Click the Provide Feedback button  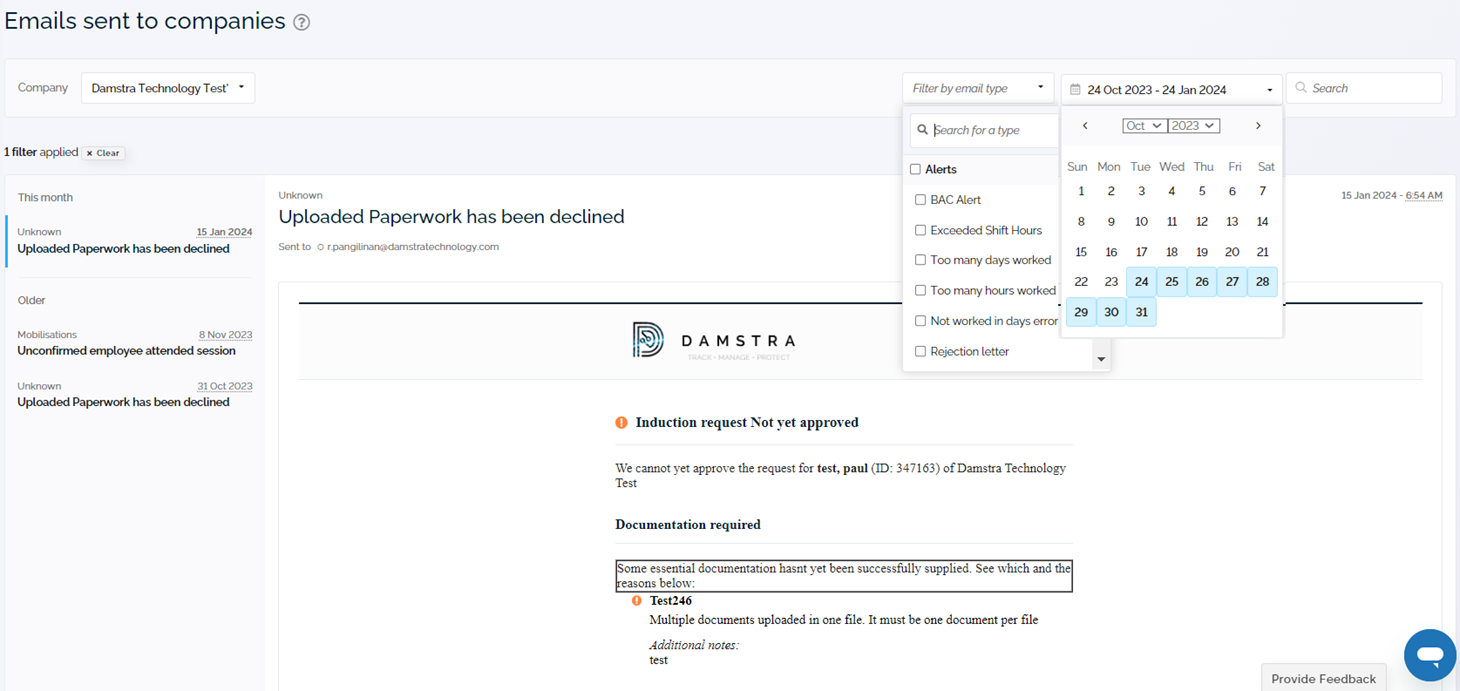(1323, 678)
